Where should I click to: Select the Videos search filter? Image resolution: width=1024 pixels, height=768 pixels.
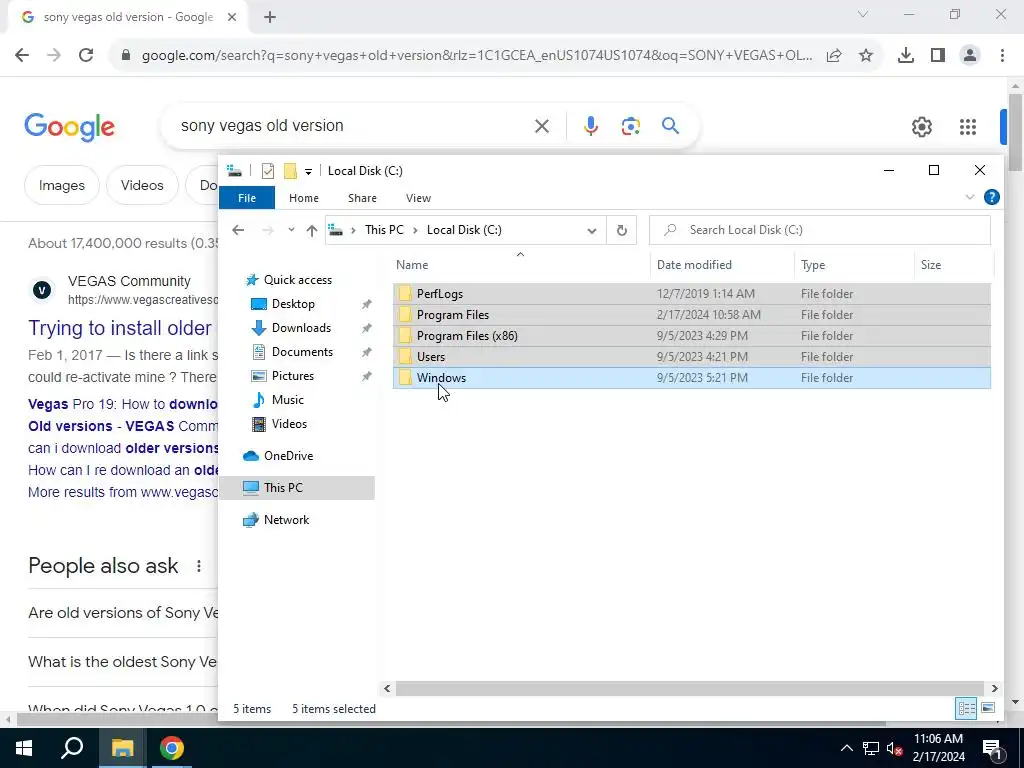click(x=142, y=185)
